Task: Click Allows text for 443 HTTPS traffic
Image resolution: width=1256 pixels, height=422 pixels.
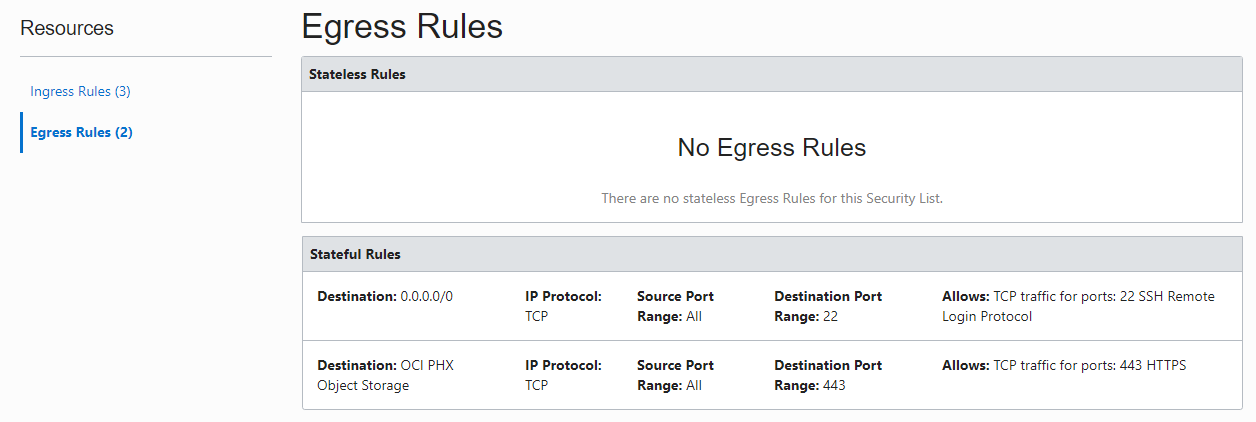Action: 1064,365
